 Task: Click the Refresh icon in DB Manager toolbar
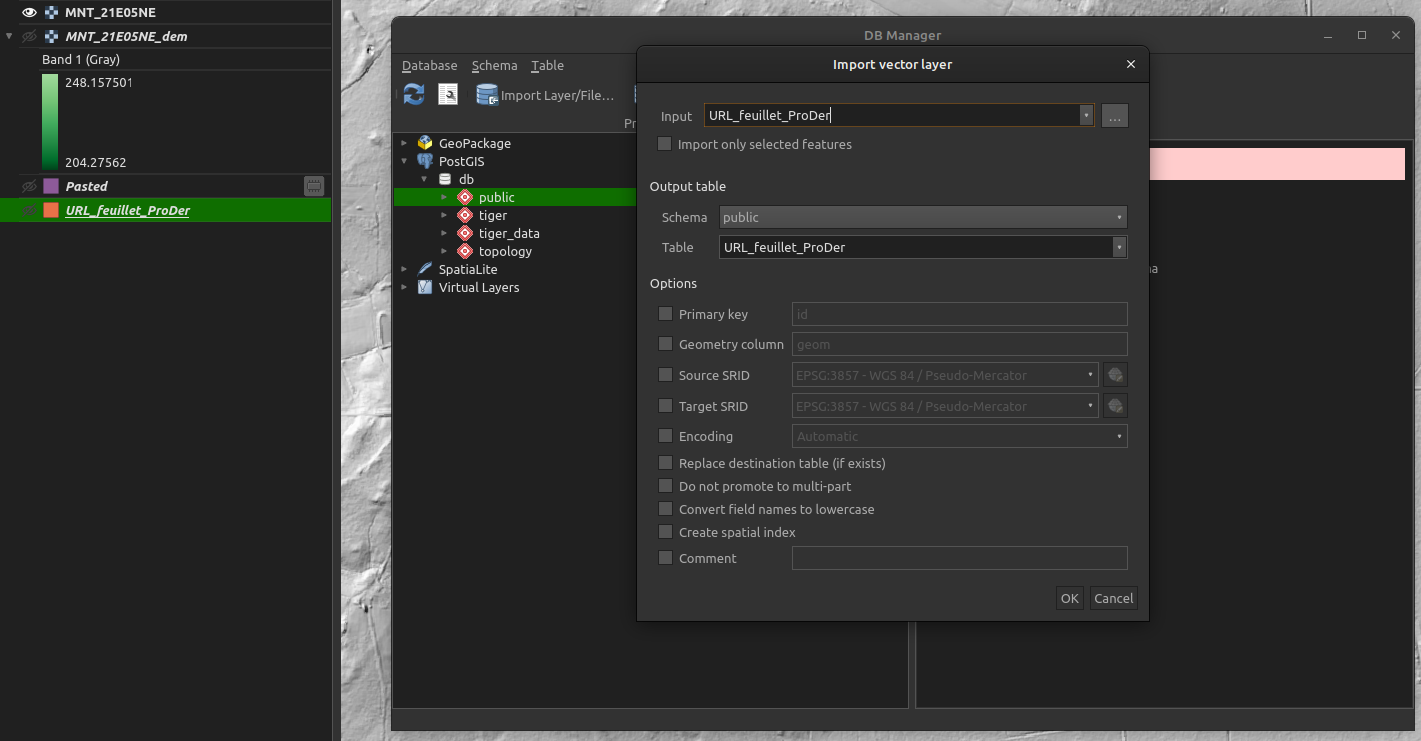pyautogui.click(x=414, y=95)
